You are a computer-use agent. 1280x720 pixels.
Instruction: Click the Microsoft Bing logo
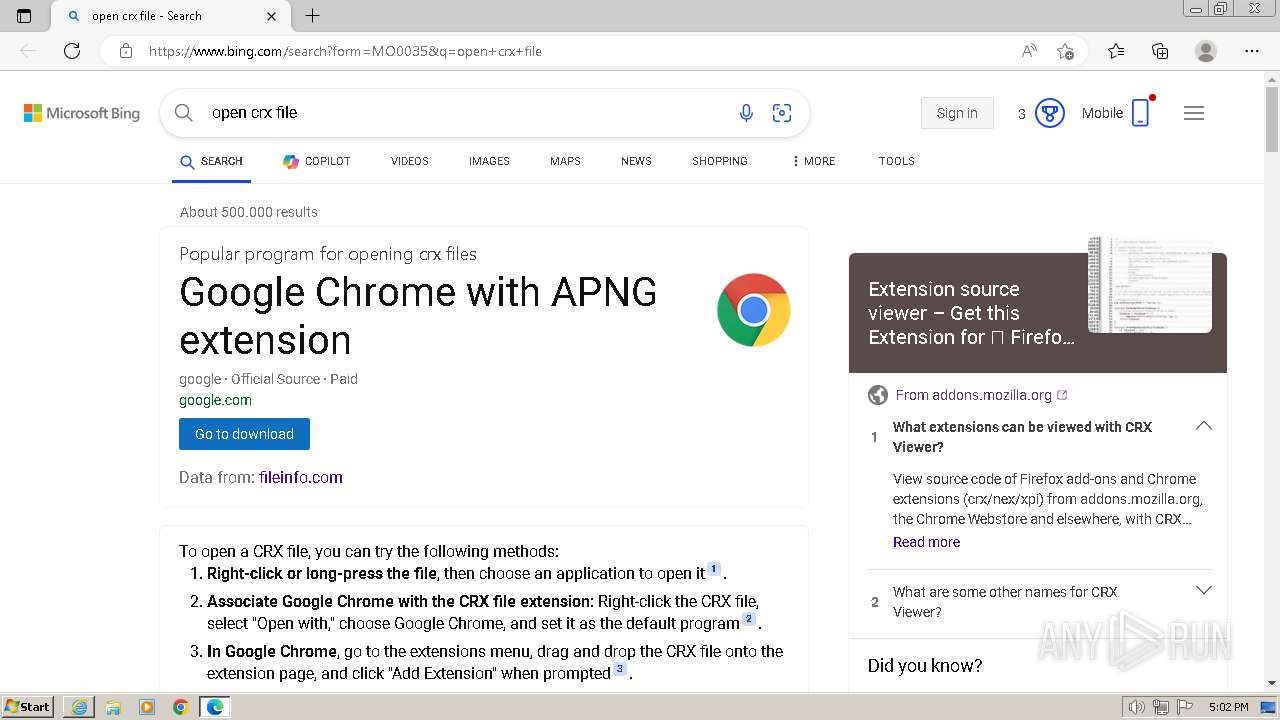click(x=82, y=113)
